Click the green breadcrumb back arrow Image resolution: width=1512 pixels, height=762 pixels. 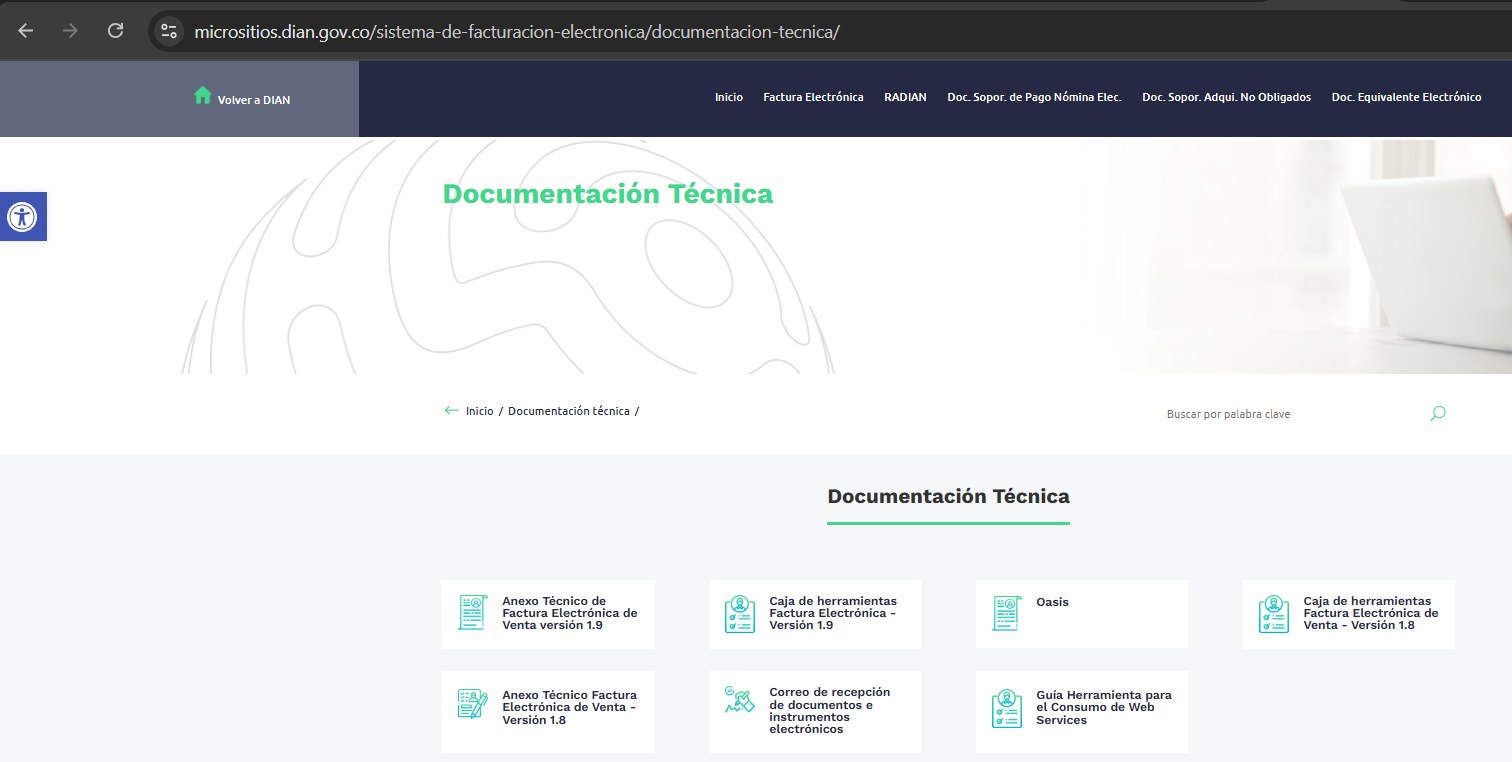pyautogui.click(x=451, y=411)
